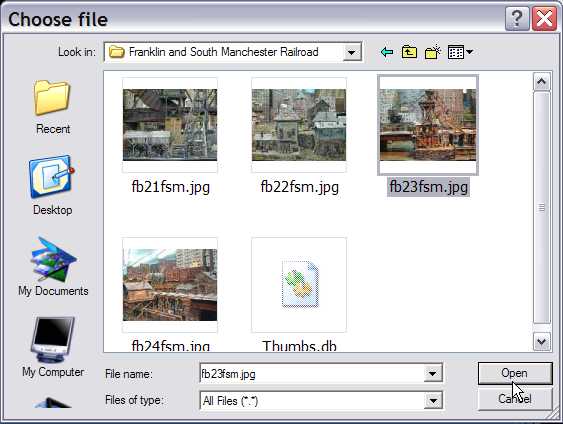Create a new folder
The image size is (563, 424).
[x=433, y=52]
